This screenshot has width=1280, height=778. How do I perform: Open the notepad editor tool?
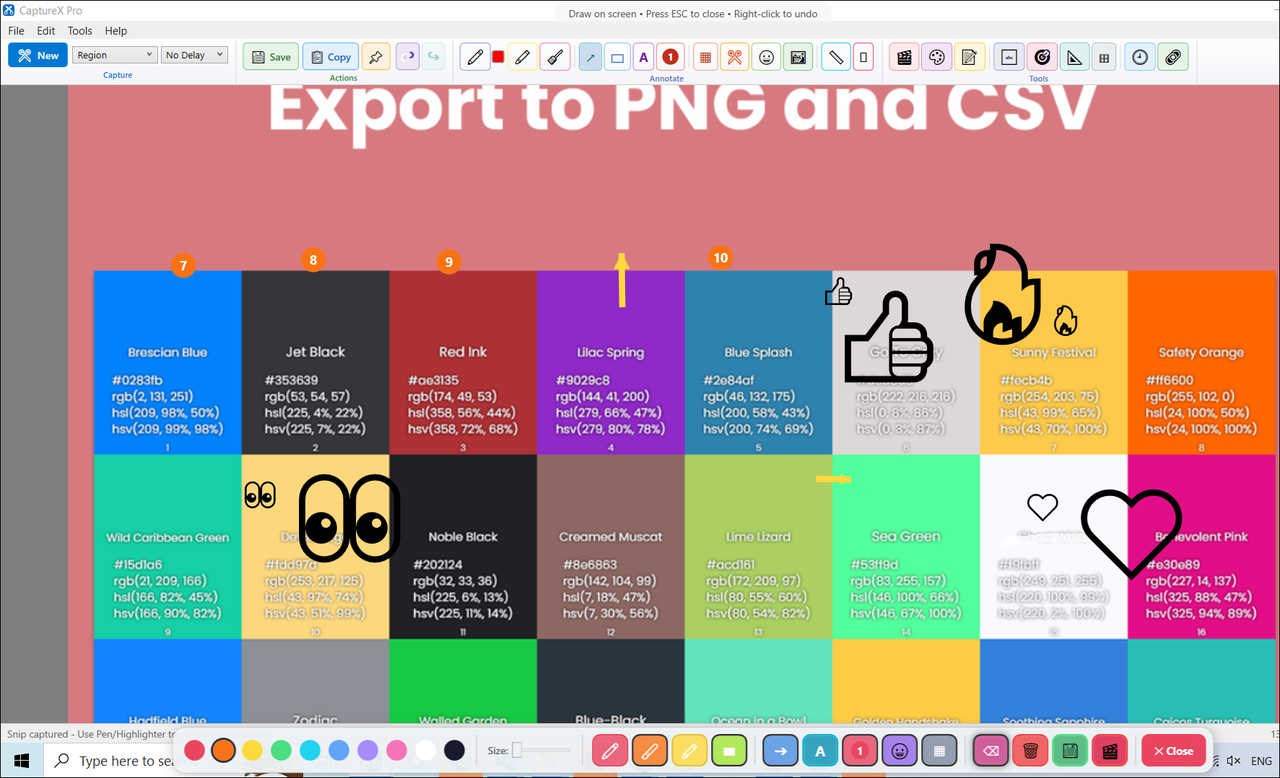[969, 57]
